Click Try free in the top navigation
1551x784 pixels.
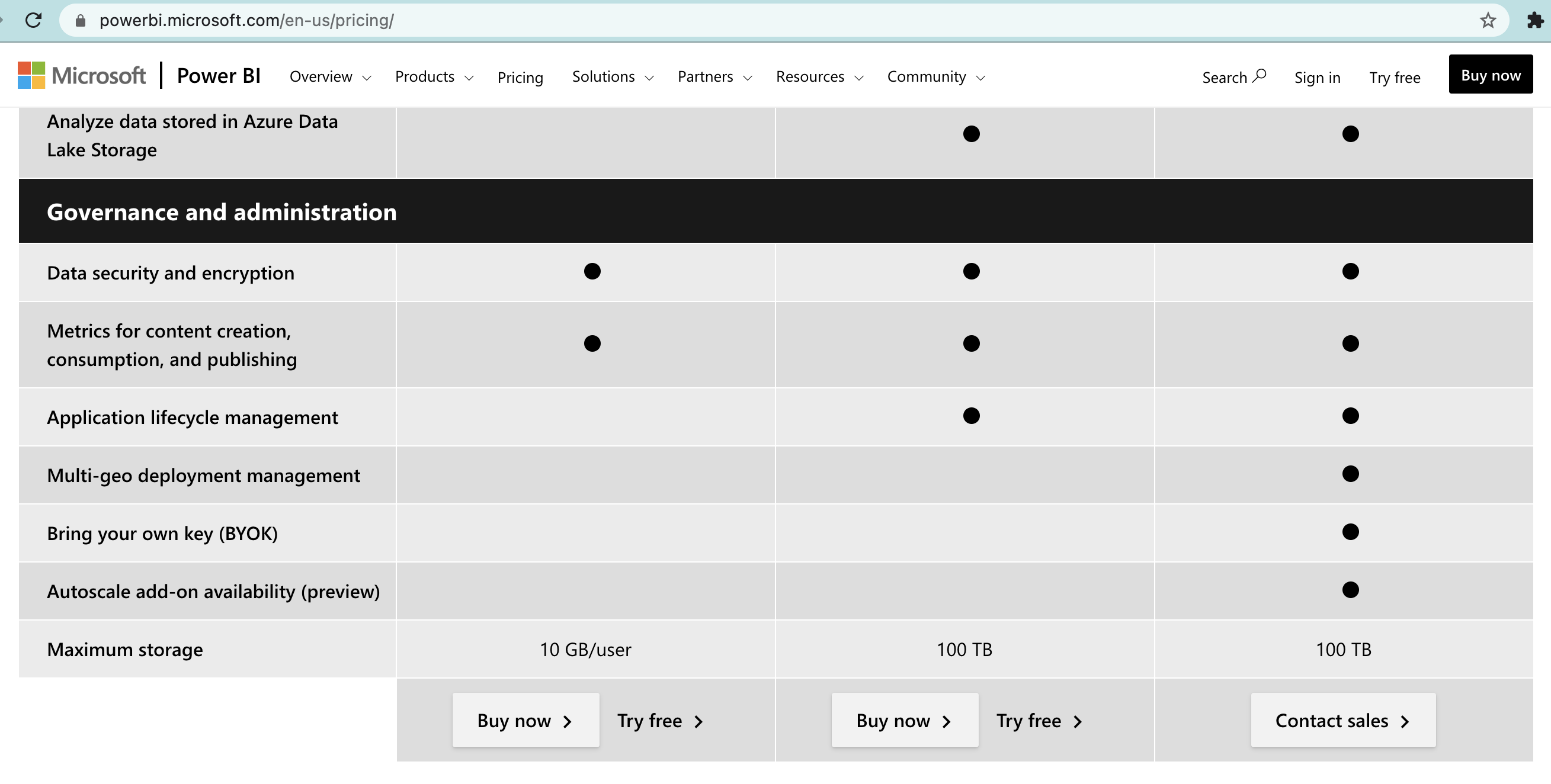tap(1395, 78)
